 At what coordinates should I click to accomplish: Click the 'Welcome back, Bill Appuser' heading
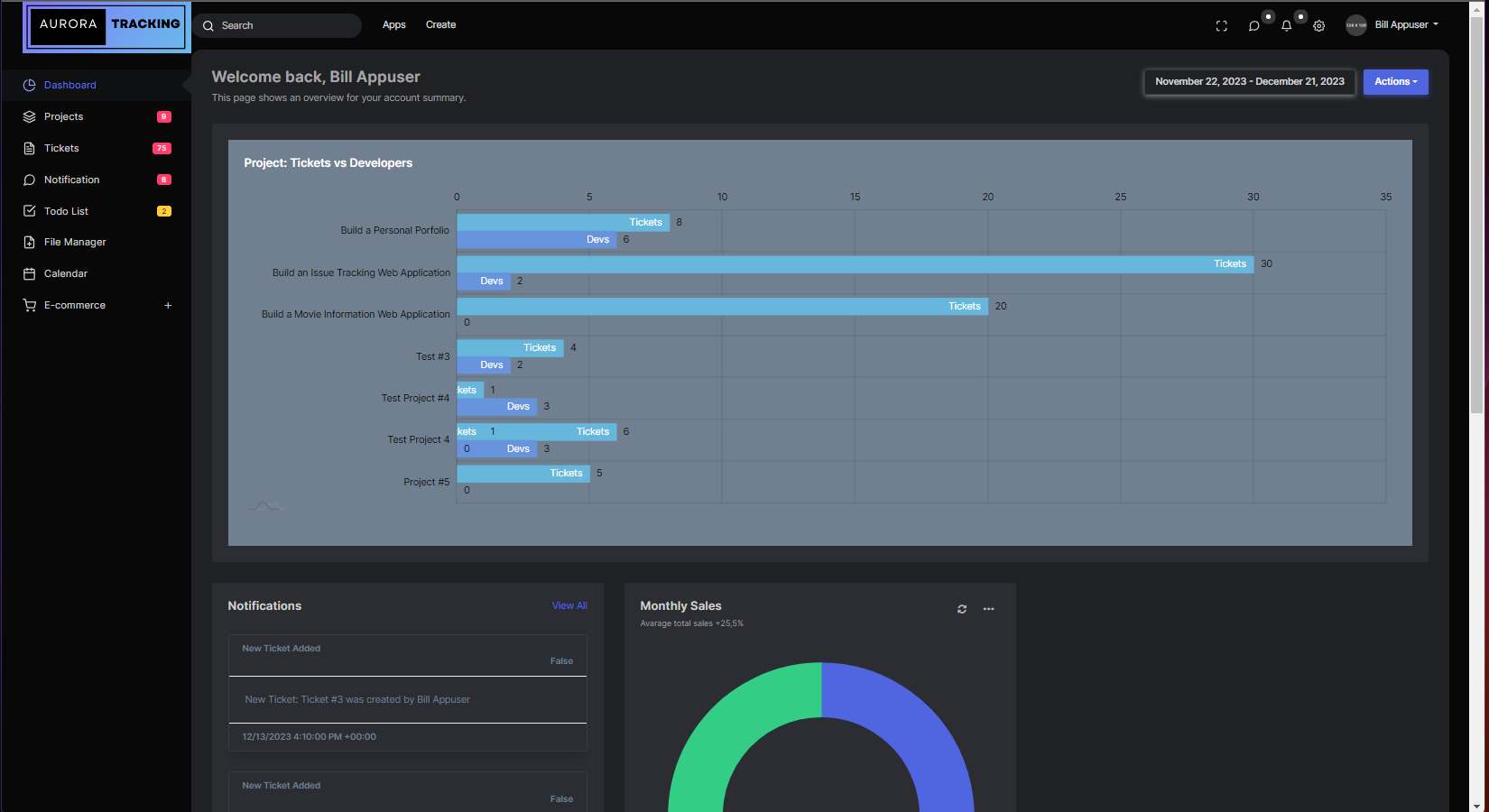316,78
